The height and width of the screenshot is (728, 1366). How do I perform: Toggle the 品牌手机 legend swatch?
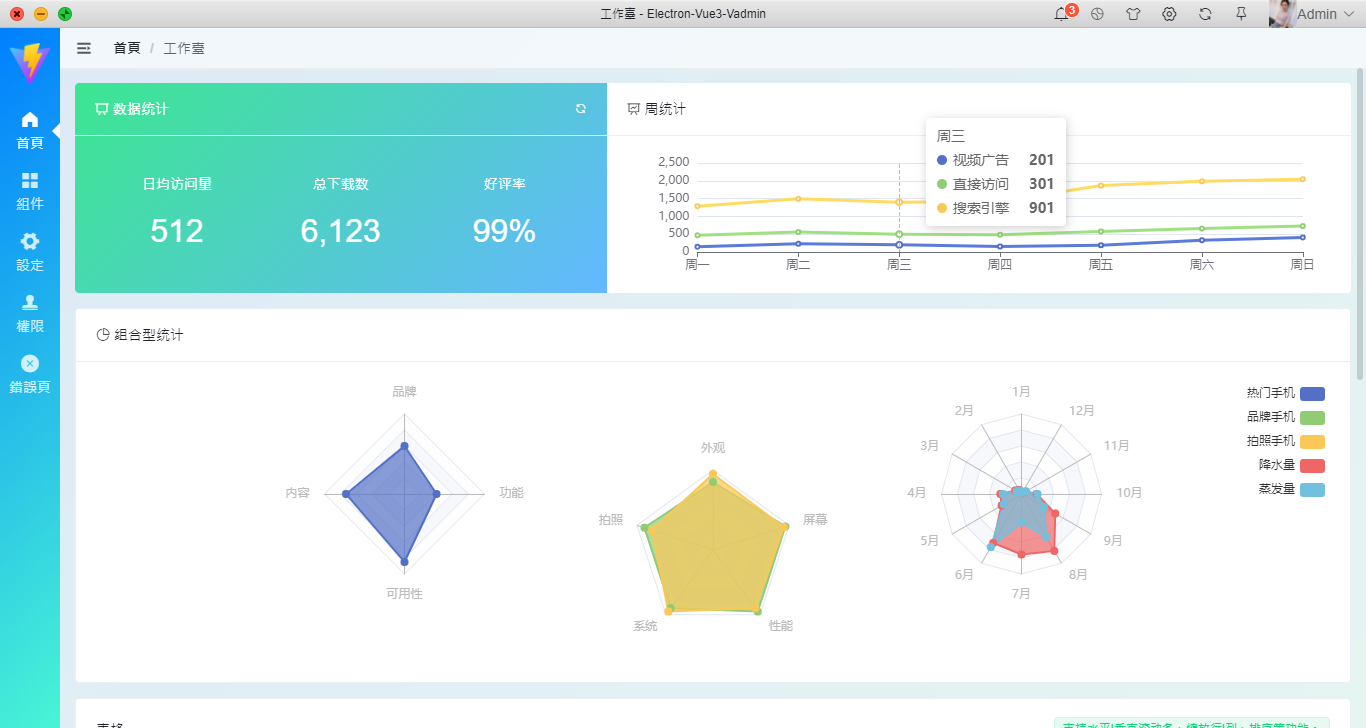1312,418
